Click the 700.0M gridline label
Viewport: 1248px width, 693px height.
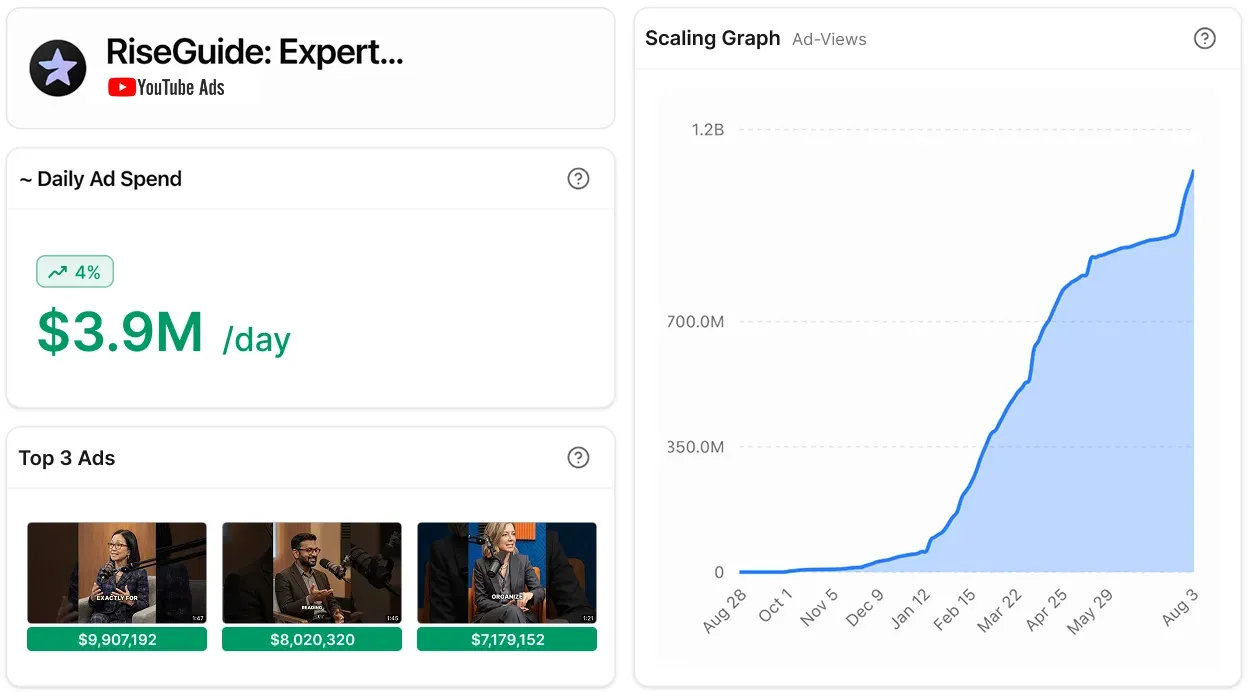tap(695, 321)
